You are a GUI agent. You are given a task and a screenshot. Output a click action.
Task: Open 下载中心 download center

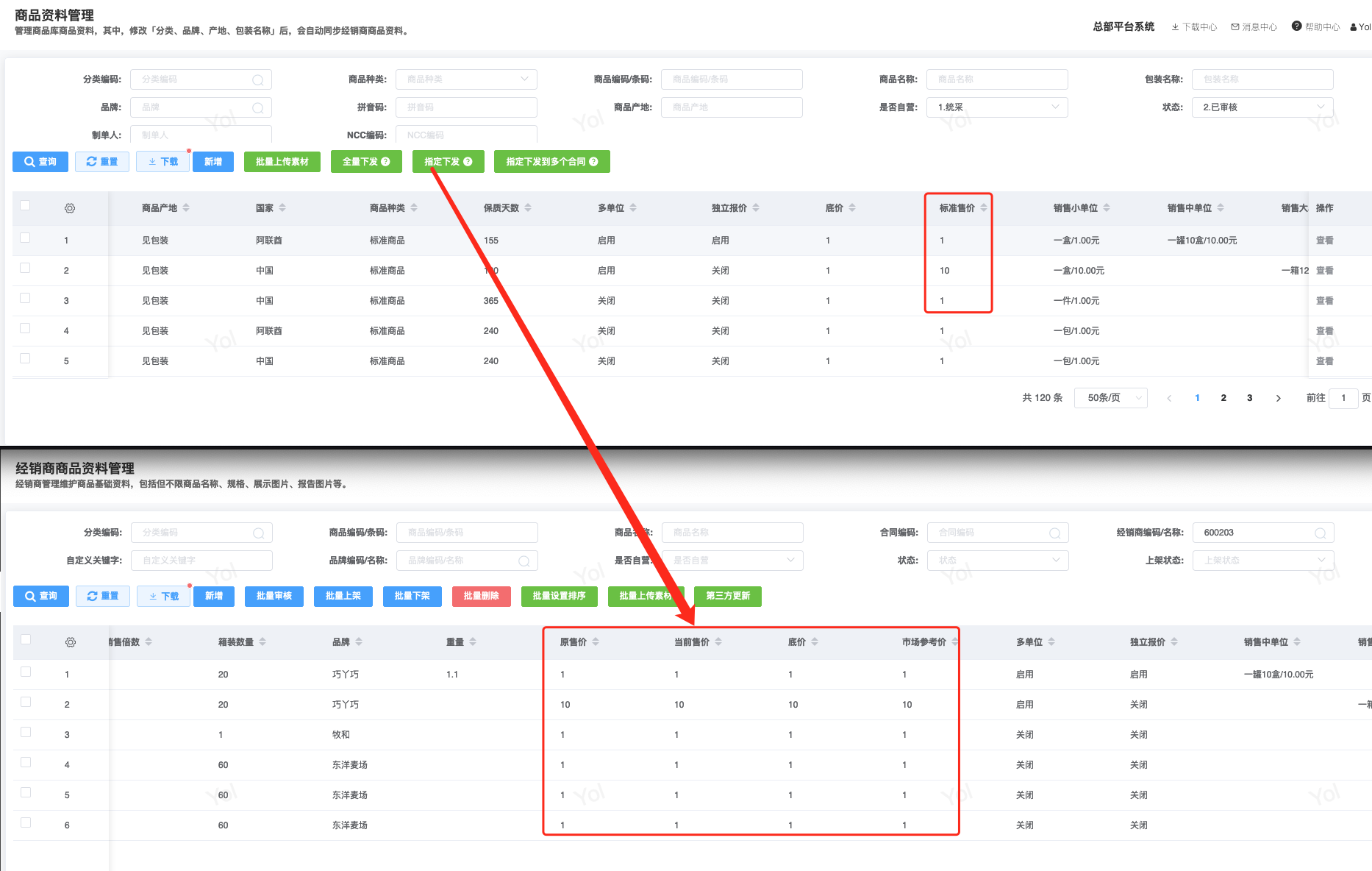pos(1194,27)
